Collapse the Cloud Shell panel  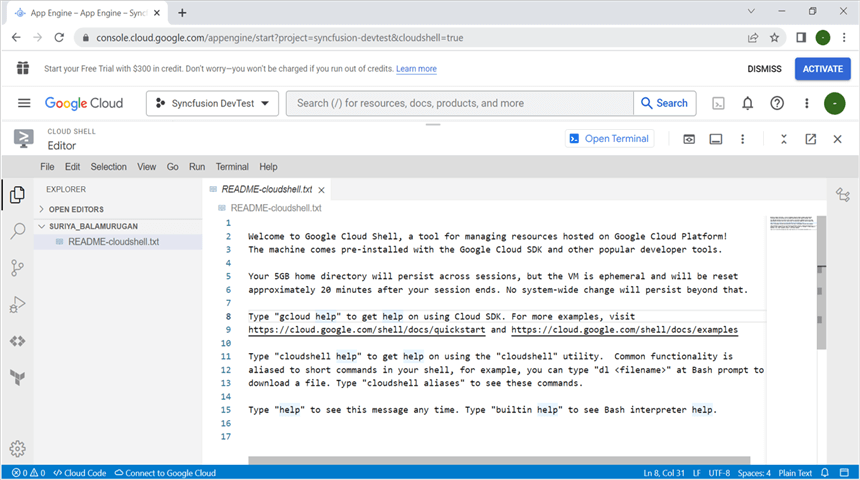(784, 139)
